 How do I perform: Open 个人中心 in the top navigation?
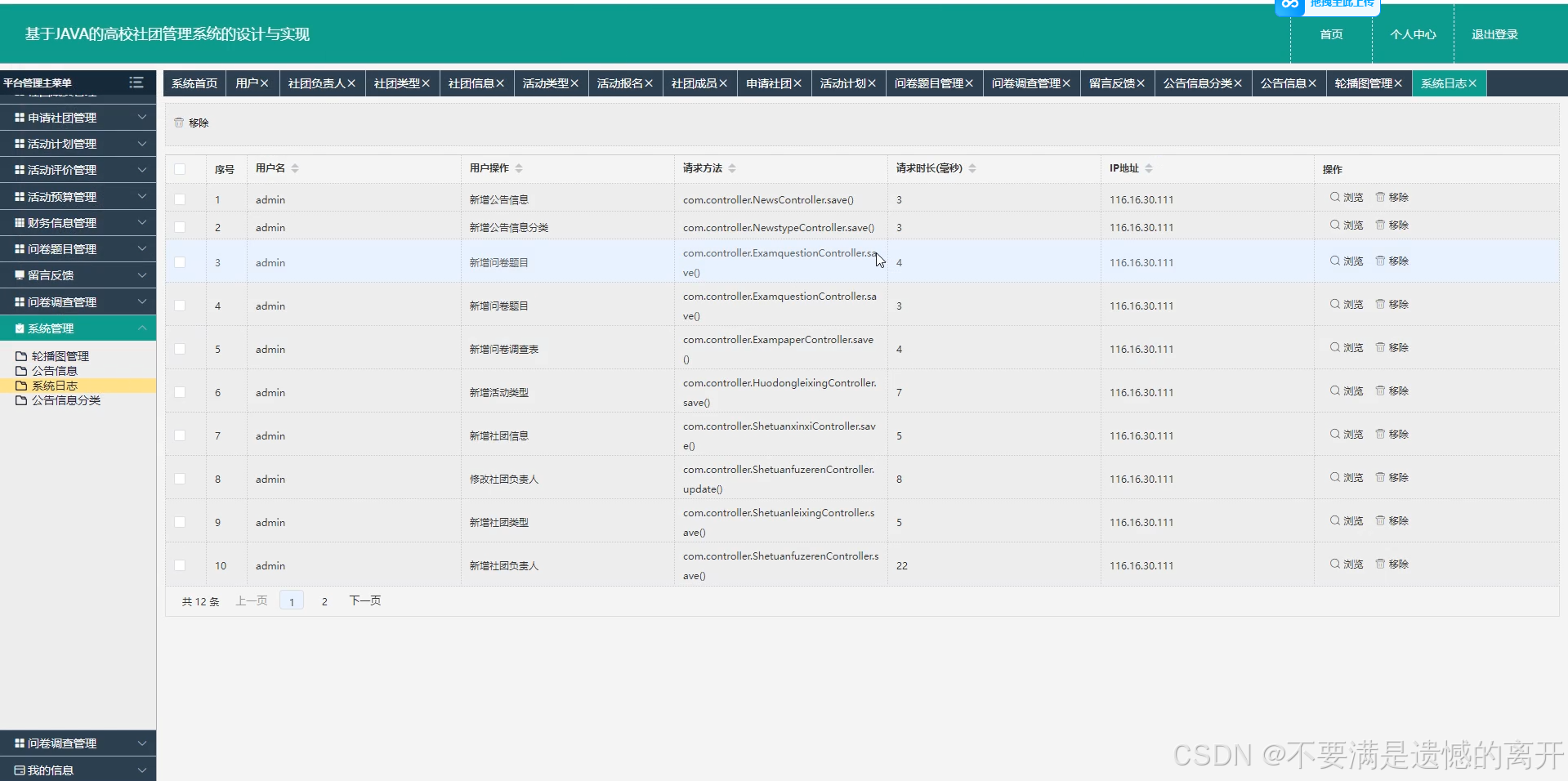click(1413, 34)
